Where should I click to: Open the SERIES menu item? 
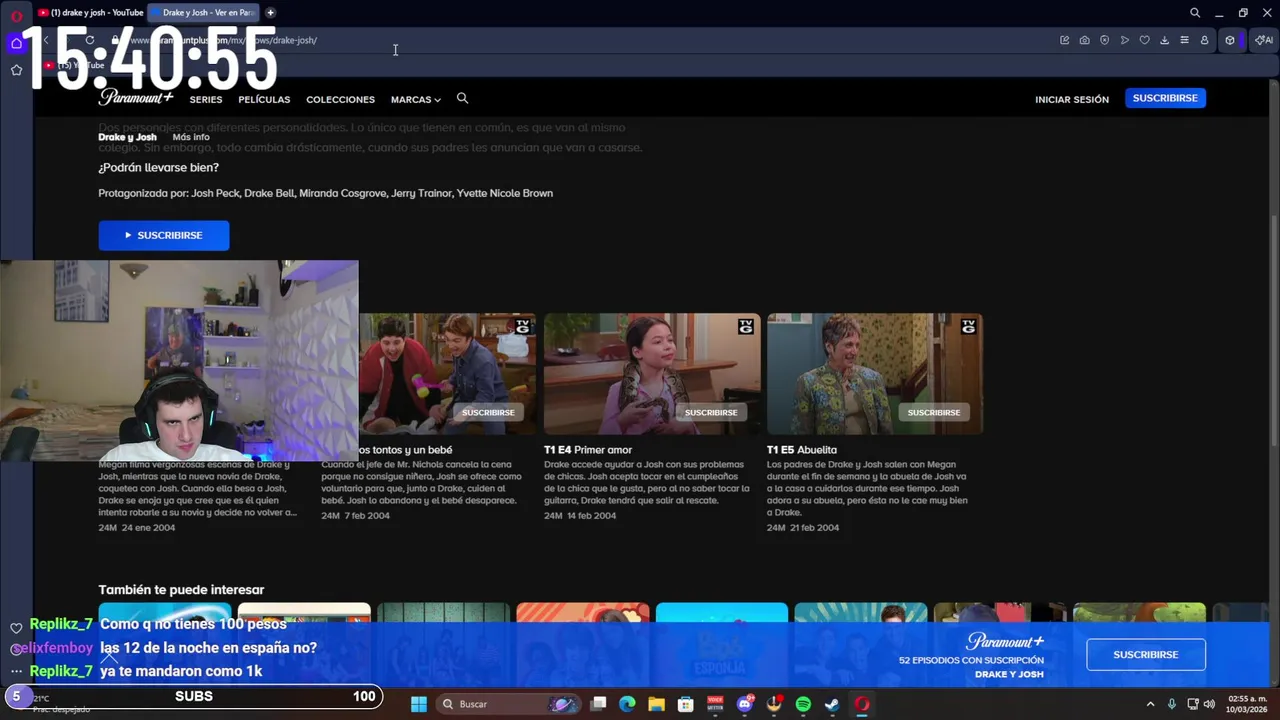tap(206, 99)
